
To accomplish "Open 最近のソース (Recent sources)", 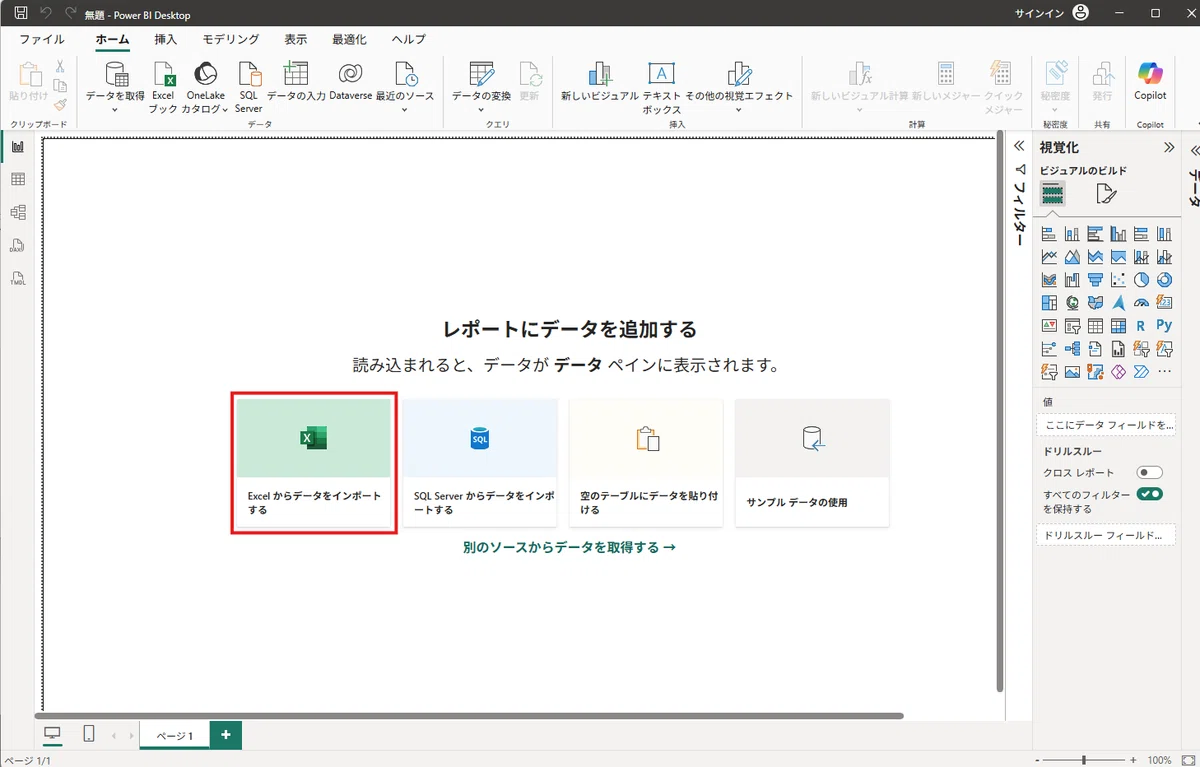I will 405,87.
